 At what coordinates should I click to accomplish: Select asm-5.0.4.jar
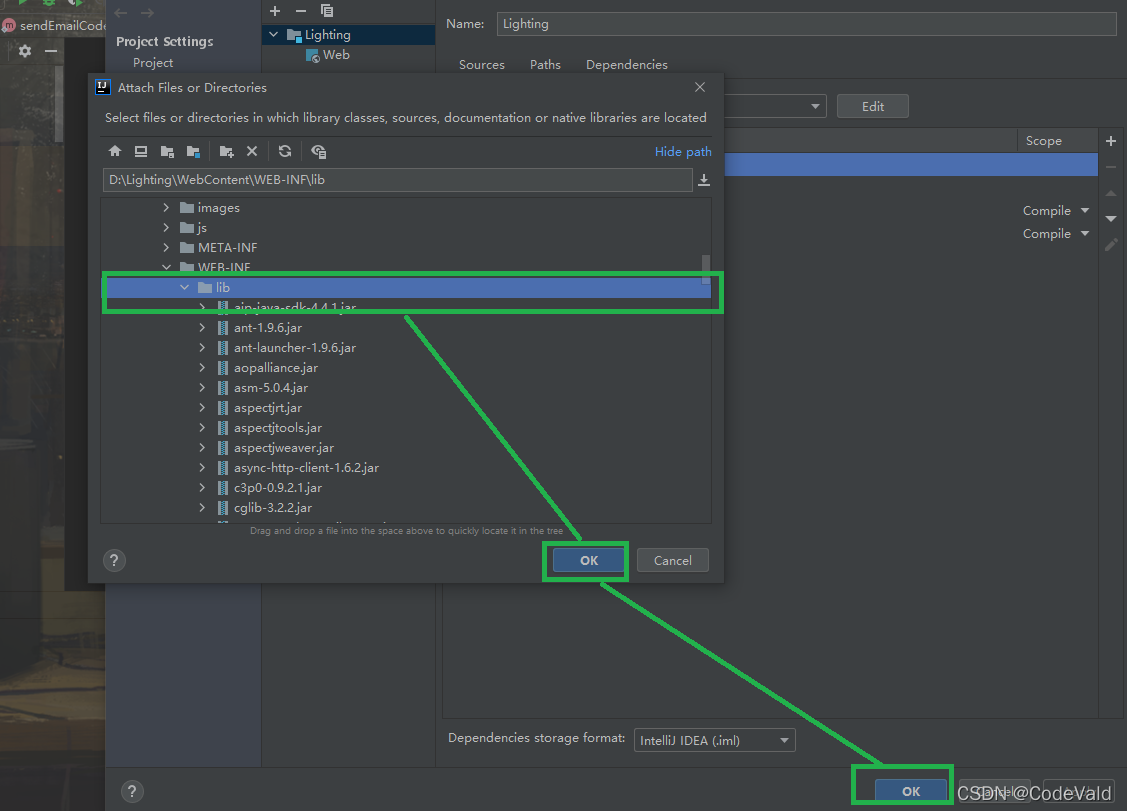pyautogui.click(x=271, y=388)
